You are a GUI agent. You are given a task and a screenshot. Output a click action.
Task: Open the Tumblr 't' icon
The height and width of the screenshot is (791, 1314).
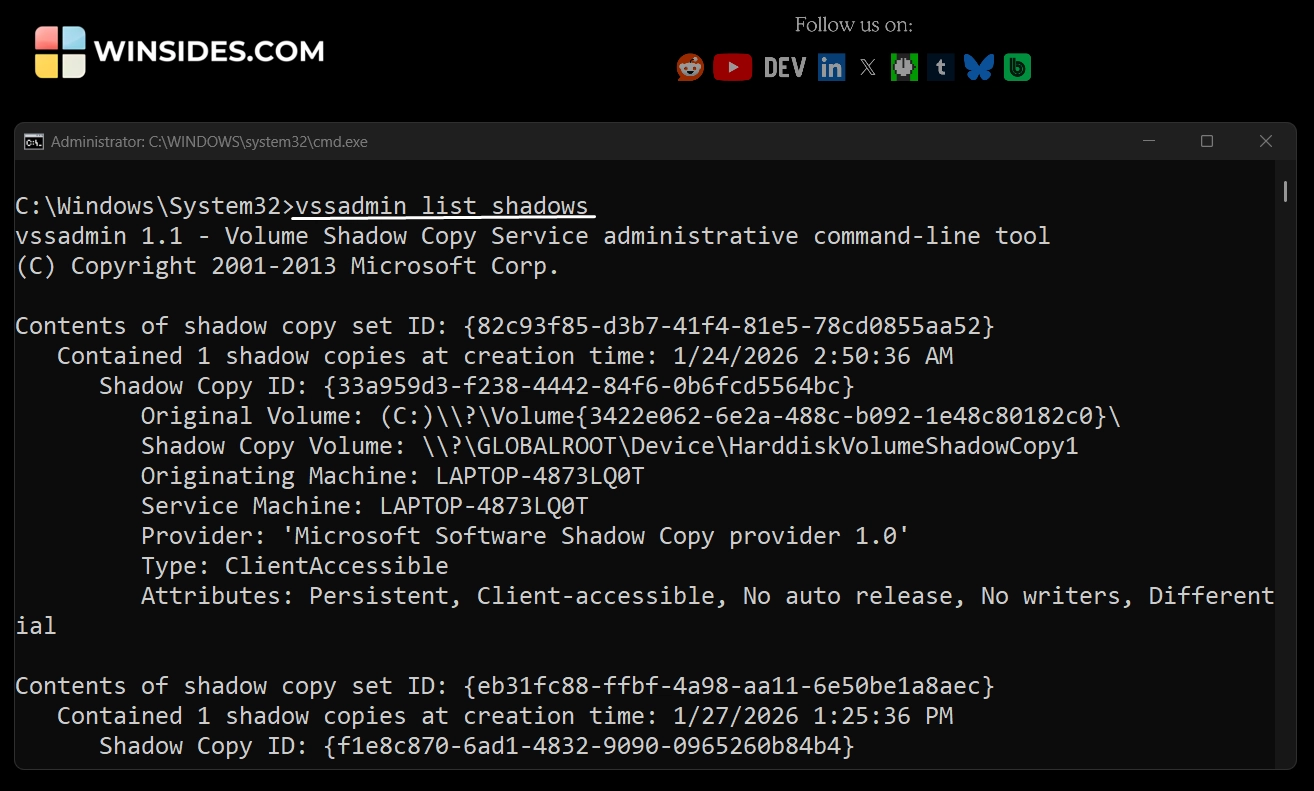(x=940, y=67)
